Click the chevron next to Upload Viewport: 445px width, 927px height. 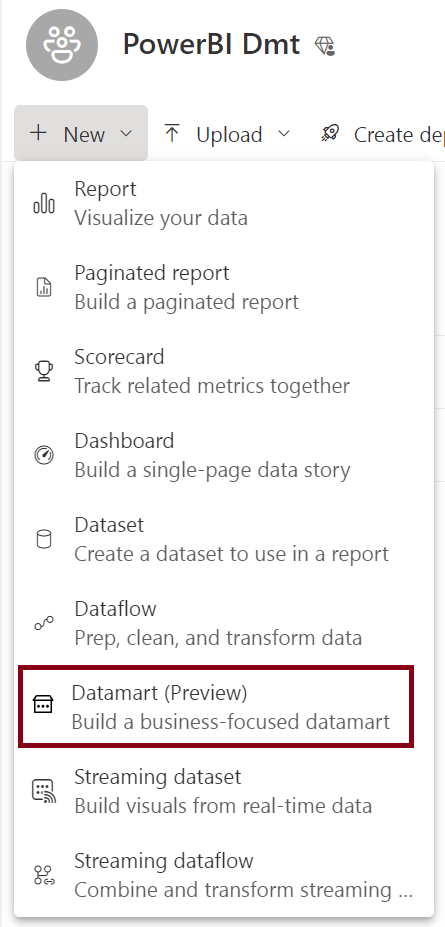click(284, 134)
